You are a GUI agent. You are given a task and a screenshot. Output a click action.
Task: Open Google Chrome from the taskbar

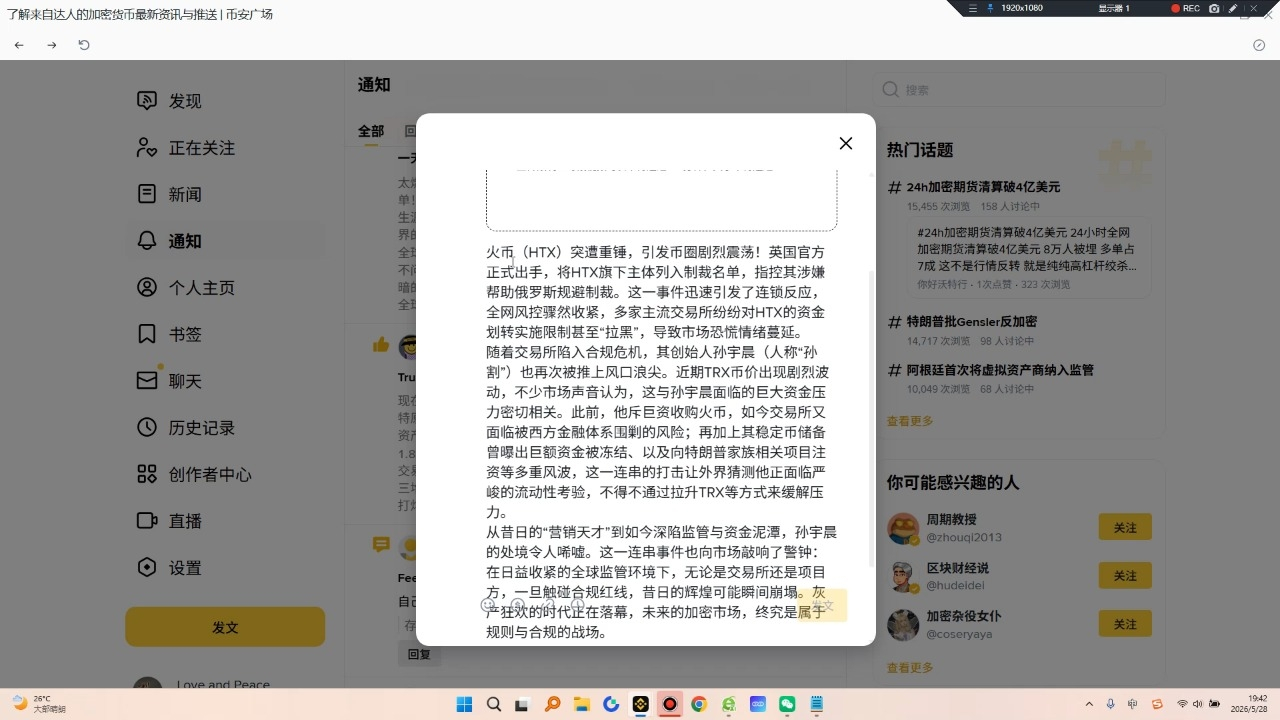[x=699, y=704]
